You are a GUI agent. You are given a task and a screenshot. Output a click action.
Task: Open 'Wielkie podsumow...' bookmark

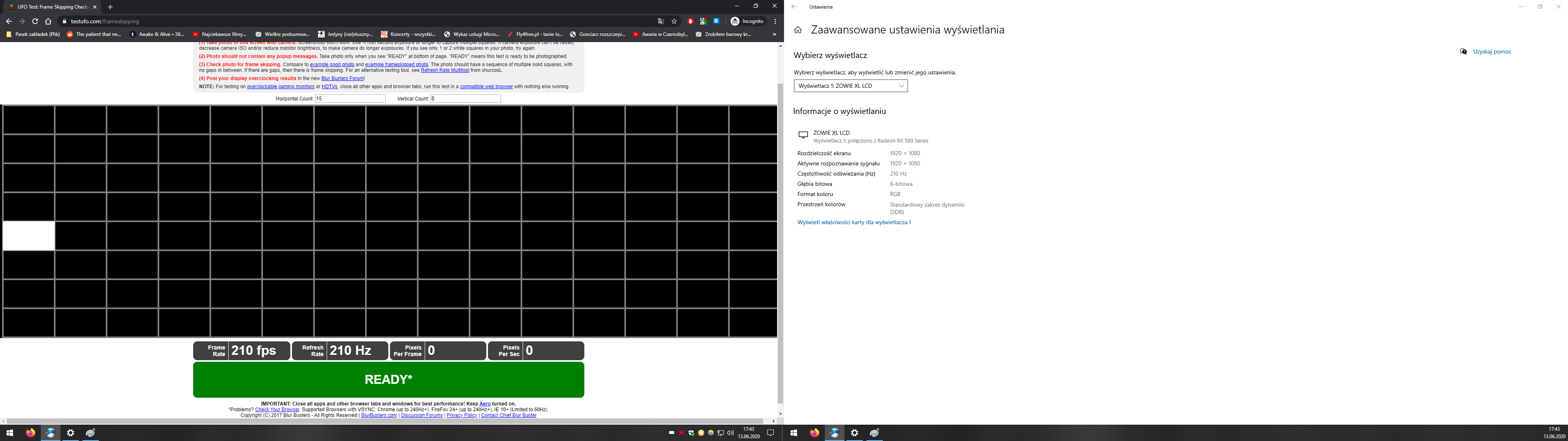pos(283,35)
